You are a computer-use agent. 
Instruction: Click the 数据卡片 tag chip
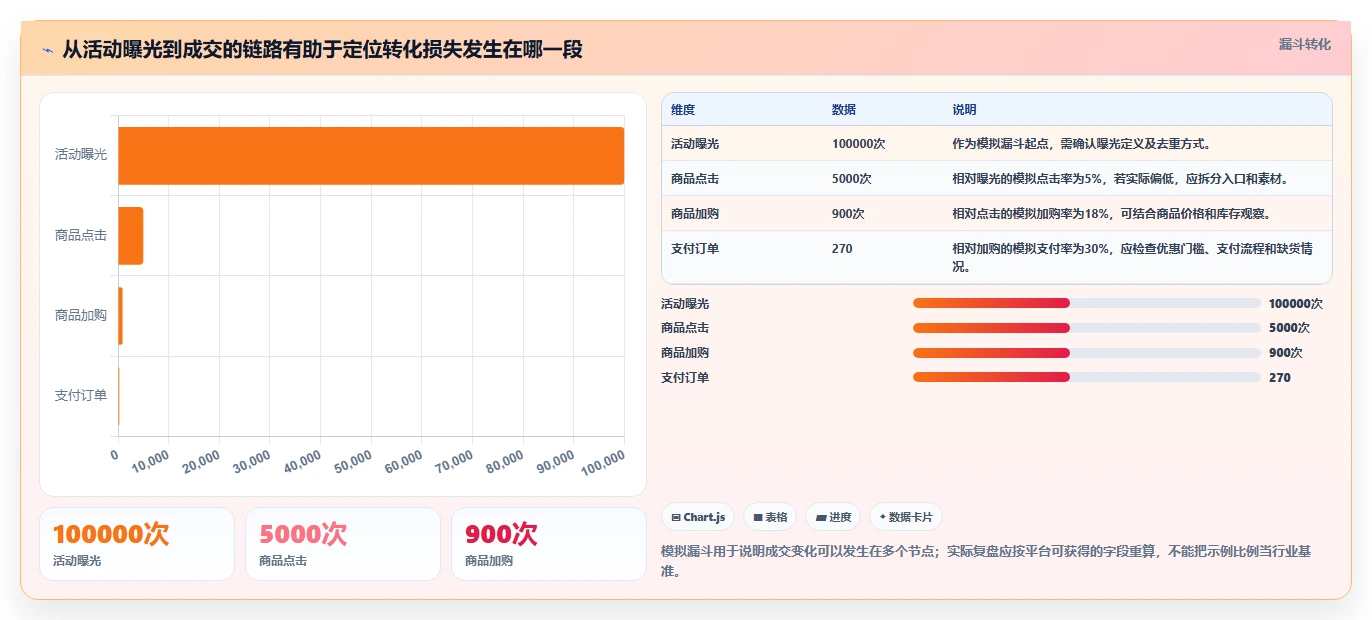905,517
